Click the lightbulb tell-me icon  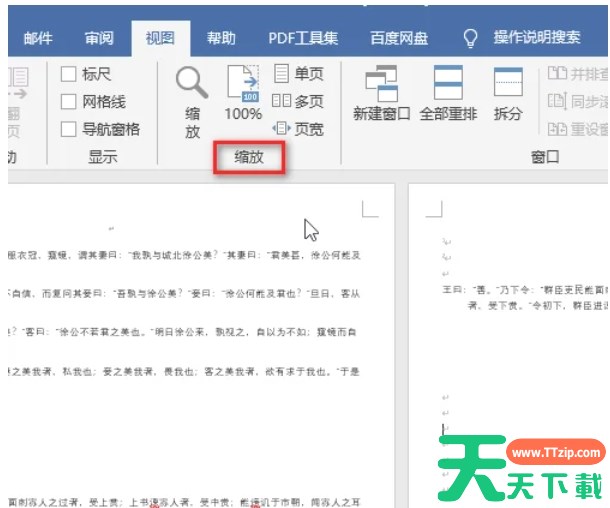[470, 38]
